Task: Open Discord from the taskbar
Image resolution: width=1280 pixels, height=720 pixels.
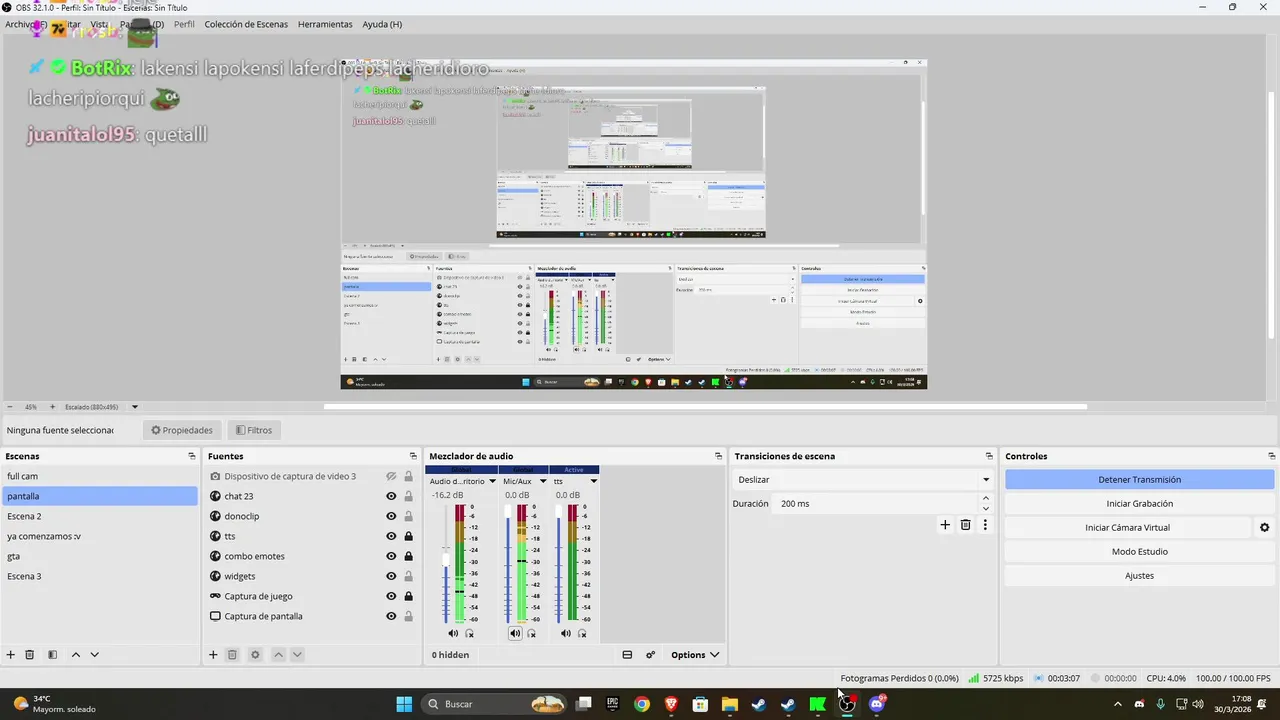Action: coord(877,704)
